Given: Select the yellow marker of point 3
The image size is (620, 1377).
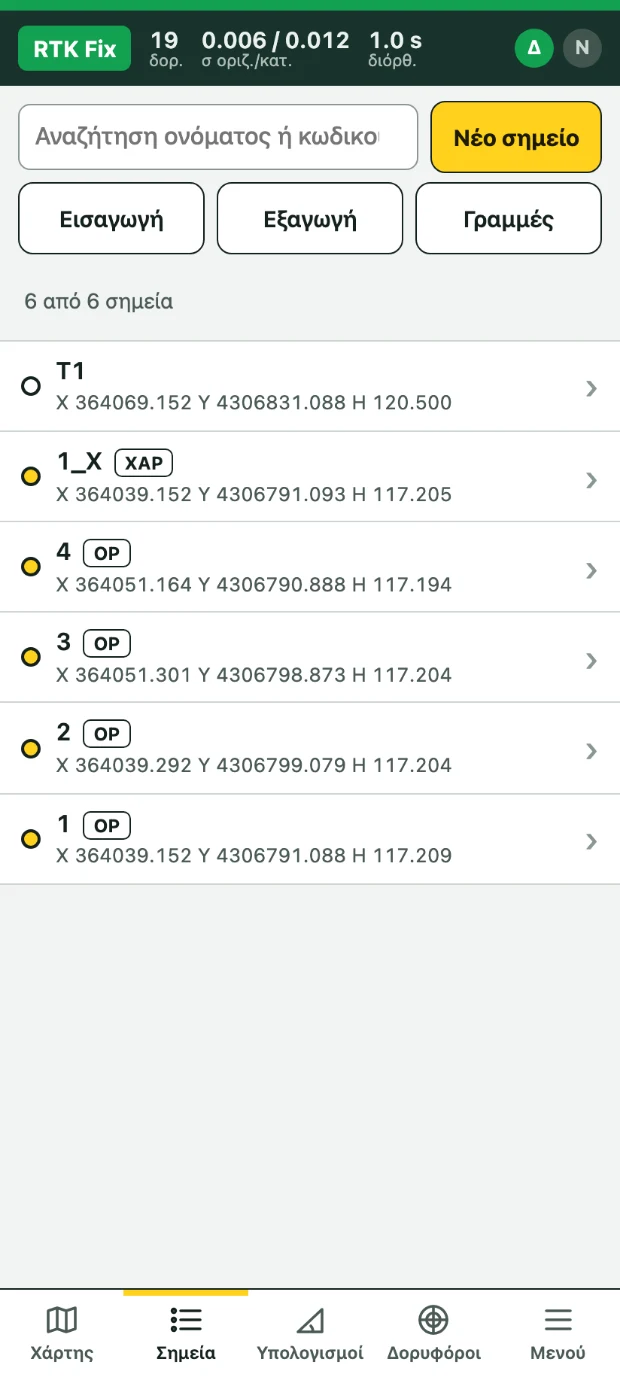Looking at the screenshot, I should 31,657.
